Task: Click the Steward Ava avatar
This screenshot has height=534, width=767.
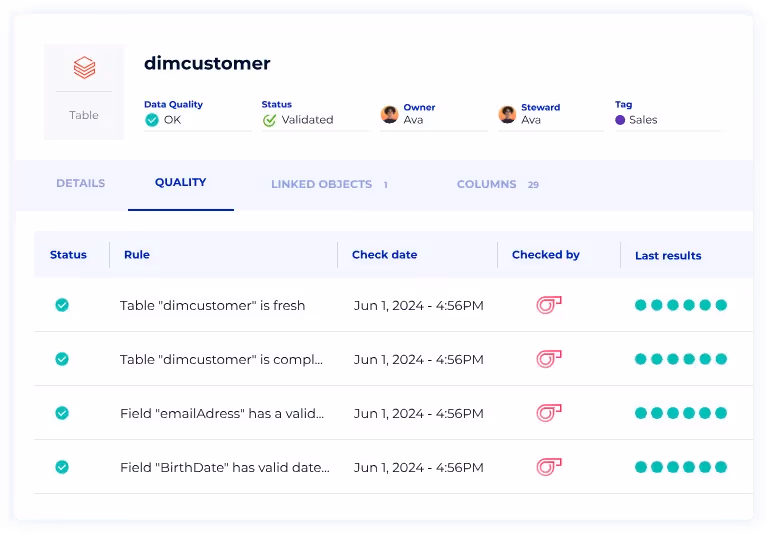Action: [x=507, y=114]
